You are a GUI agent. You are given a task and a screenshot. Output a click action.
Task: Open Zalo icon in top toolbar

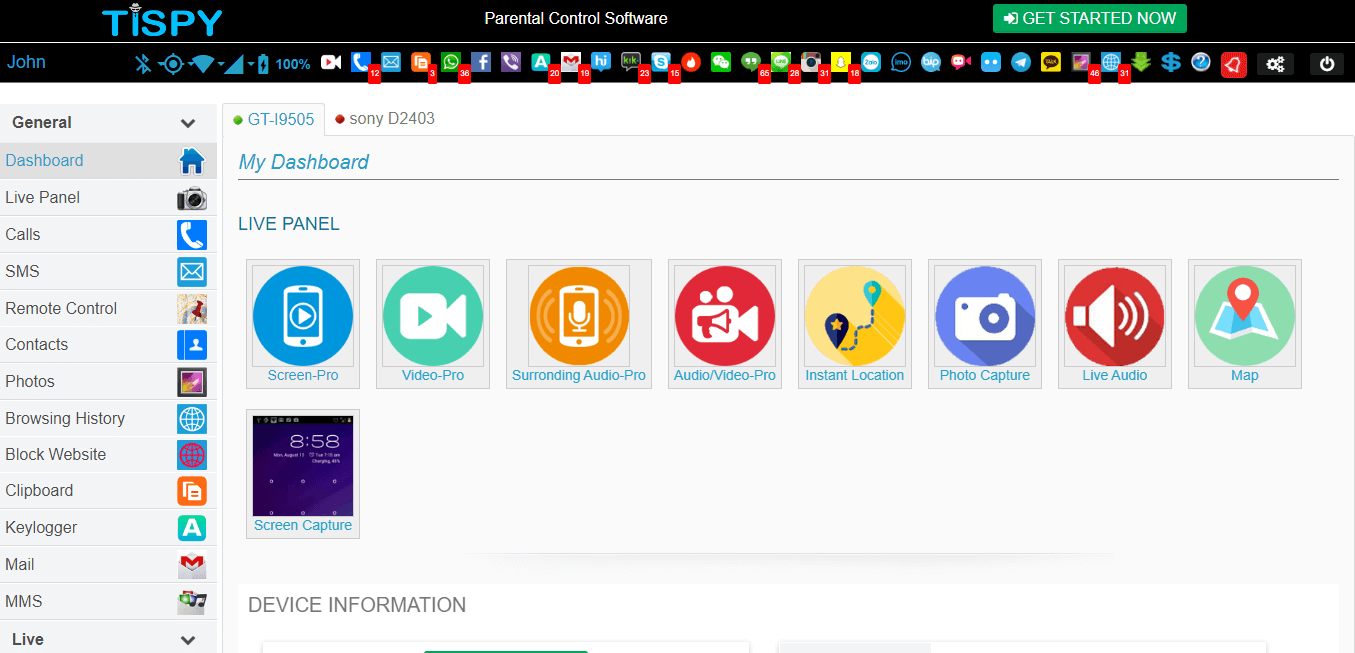pyautogui.click(x=871, y=62)
